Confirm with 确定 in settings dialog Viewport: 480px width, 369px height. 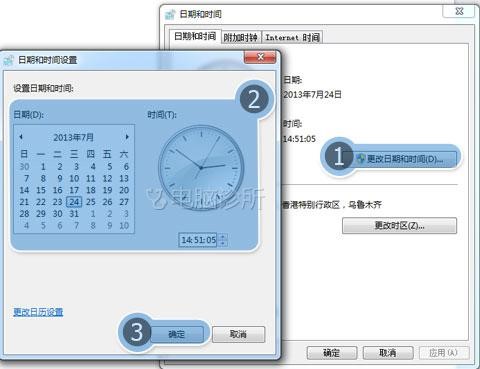(x=176, y=334)
